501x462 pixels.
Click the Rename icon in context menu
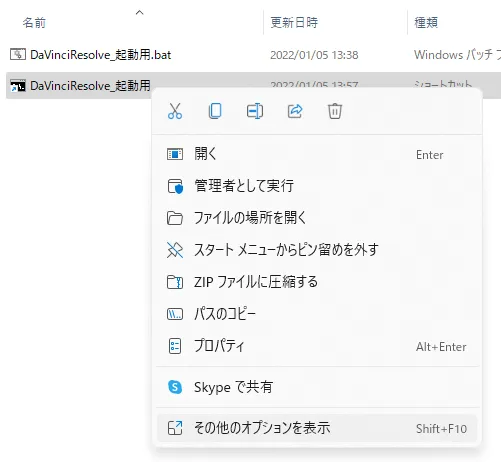[x=255, y=111]
